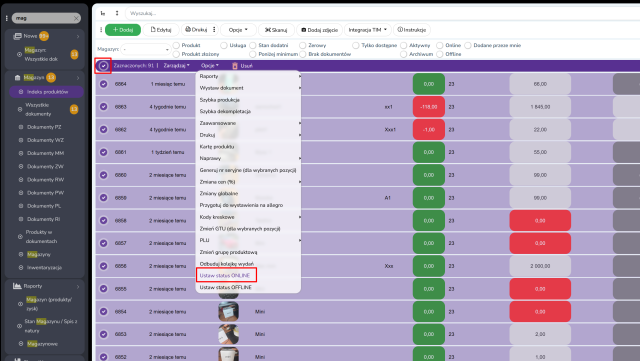640x361 pixels.
Task: Uncheck the row 6864 checkbox
Action: 104,84
